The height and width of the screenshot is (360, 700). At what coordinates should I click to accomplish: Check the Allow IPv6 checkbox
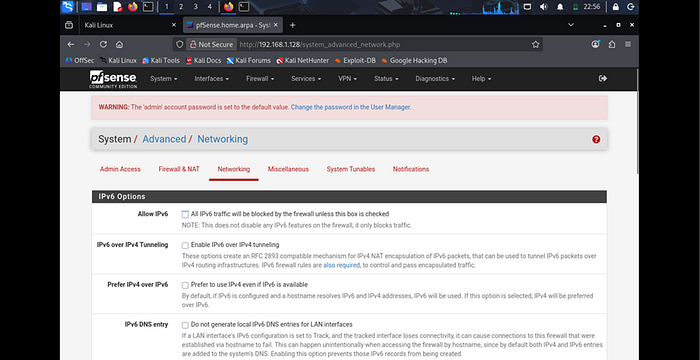(x=185, y=214)
